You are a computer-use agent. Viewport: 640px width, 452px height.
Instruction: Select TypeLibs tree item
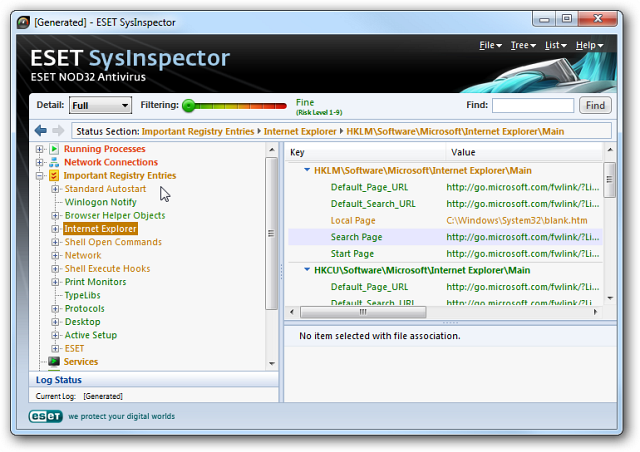[x=82, y=295]
